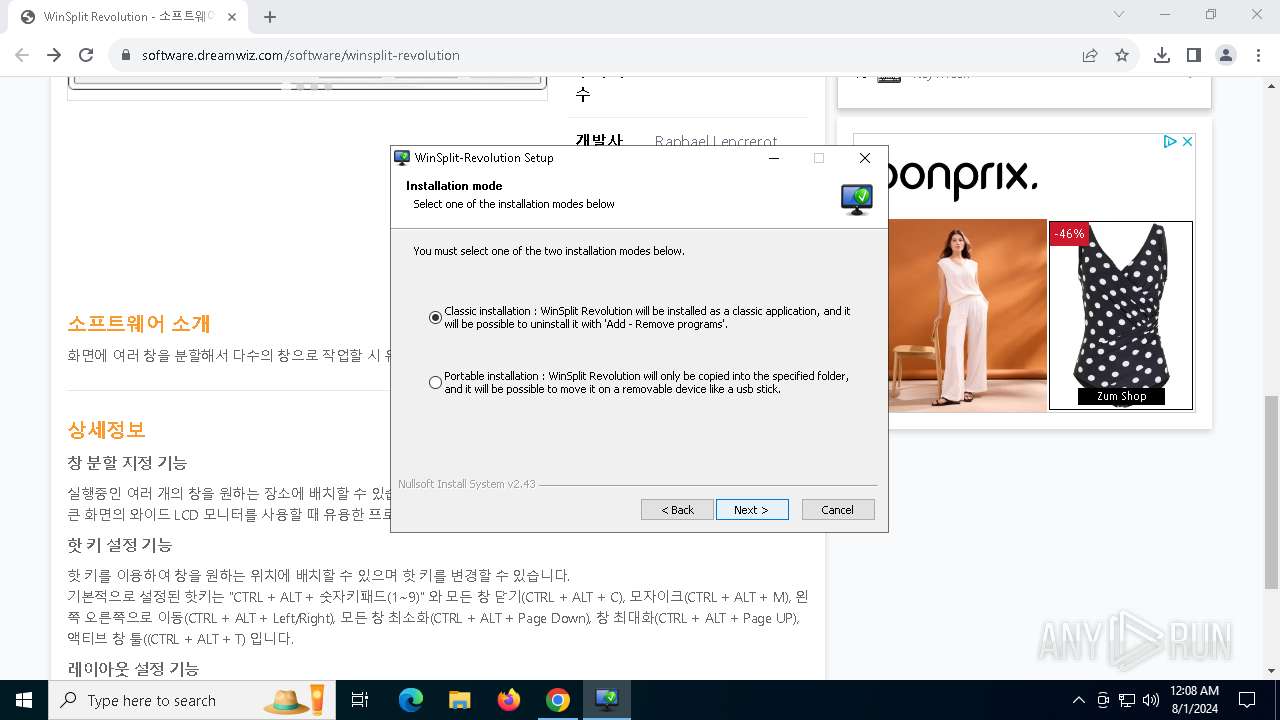Open Chrome profile menu
This screenshot has height=720, width=1280.
click(1226, 55)
